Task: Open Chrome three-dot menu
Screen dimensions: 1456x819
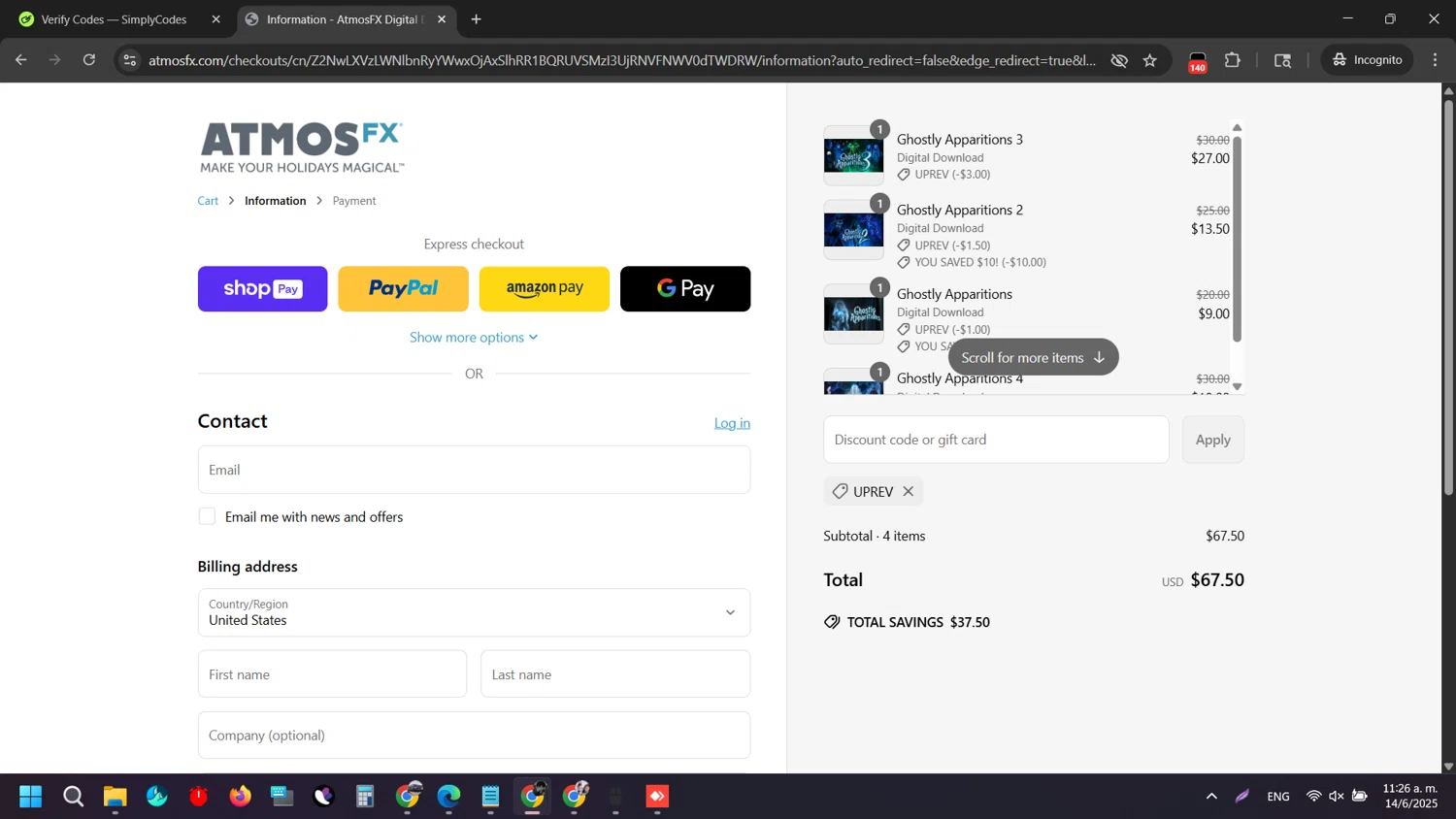Action: [1436, 60]
